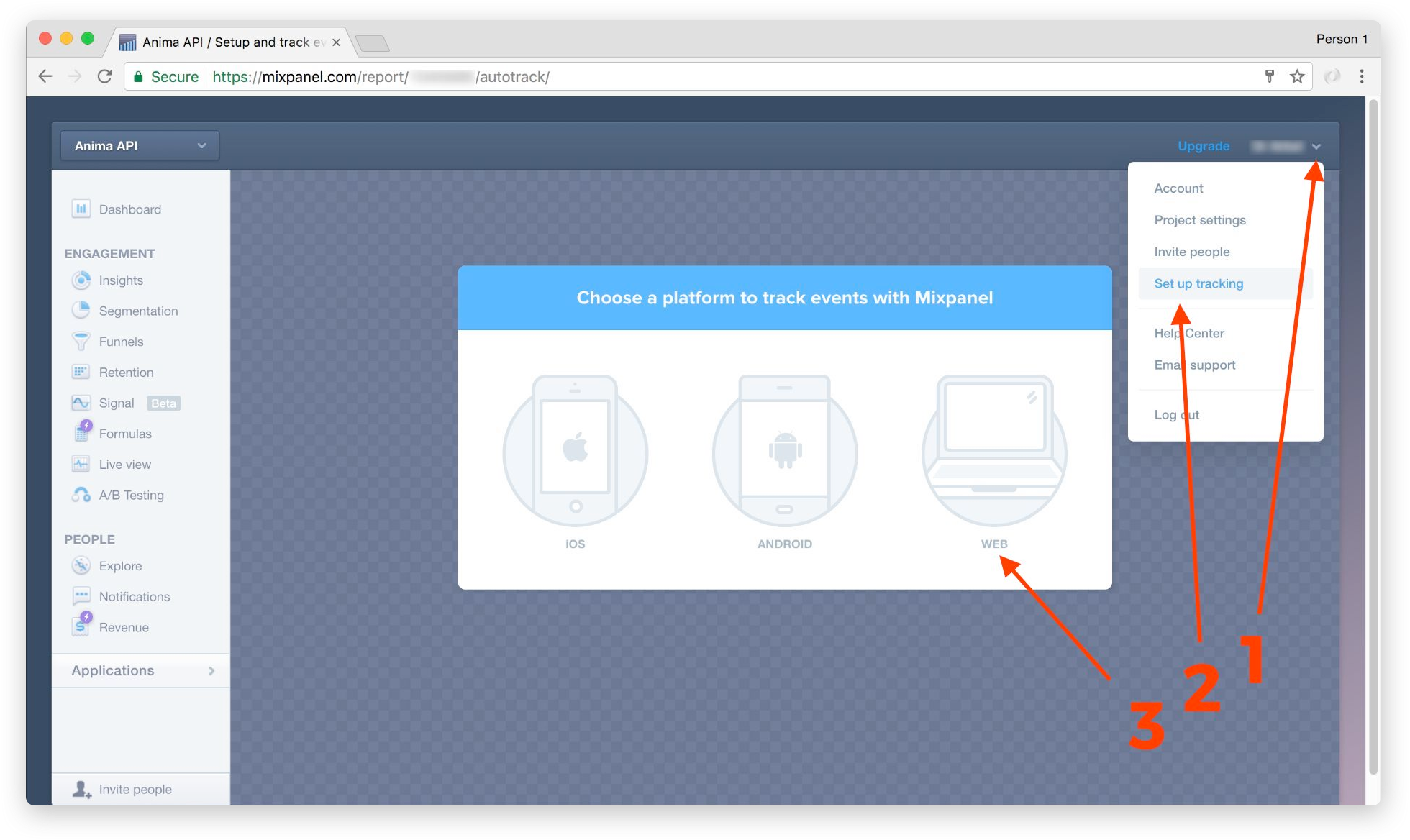The image size is (1410, 840).
Task: Choose Set up tracking from the menu
Action: (1198, 283)
